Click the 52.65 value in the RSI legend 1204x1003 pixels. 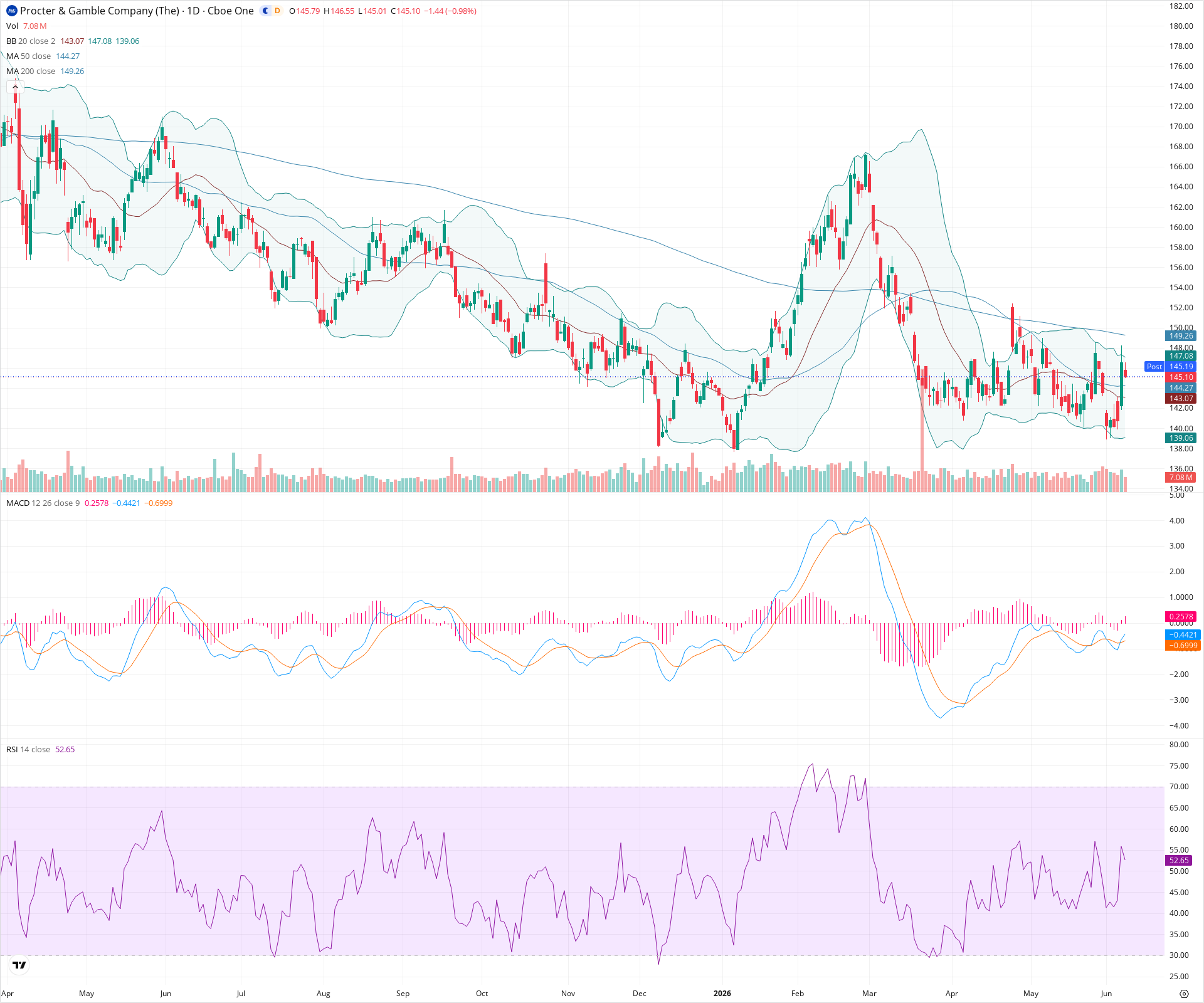65,750
